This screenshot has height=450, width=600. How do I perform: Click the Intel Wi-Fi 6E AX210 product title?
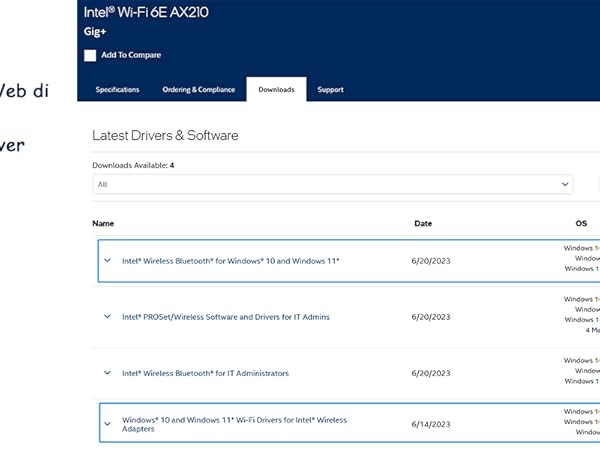click(x=152, y=12)
